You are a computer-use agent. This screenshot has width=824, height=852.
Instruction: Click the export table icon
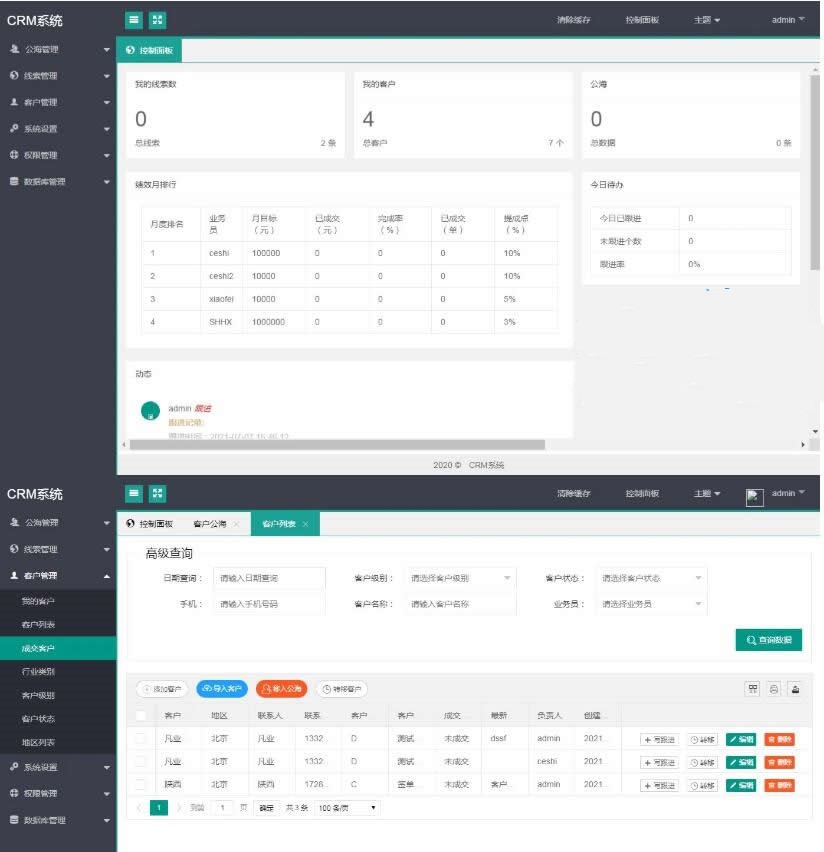(x=795, y=689)
